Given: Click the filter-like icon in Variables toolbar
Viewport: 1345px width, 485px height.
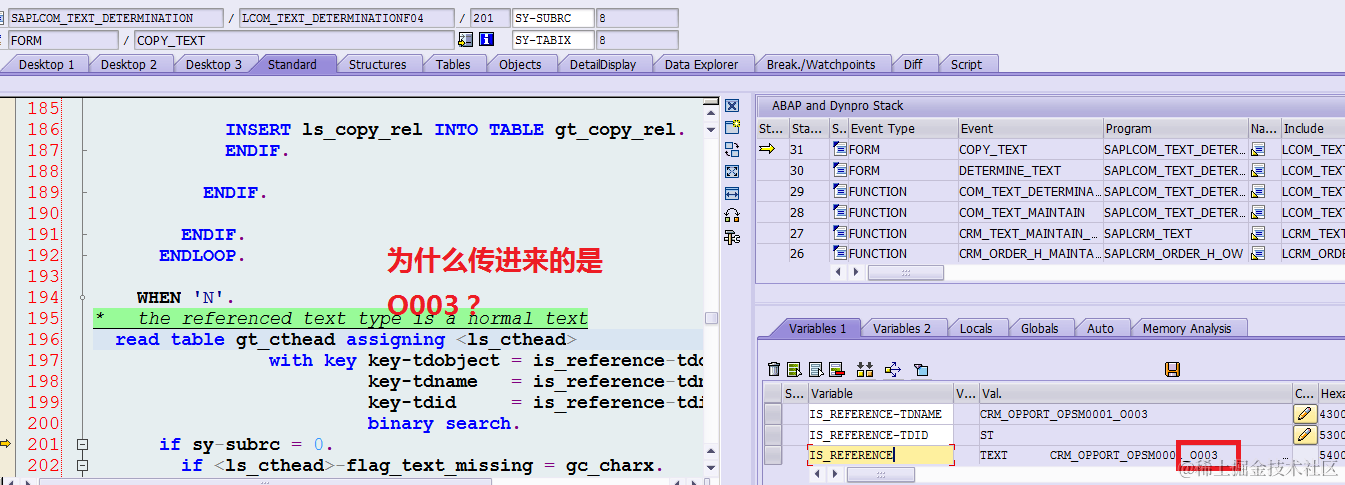Looking at the screenshot, I should click(x=922, y=370).
